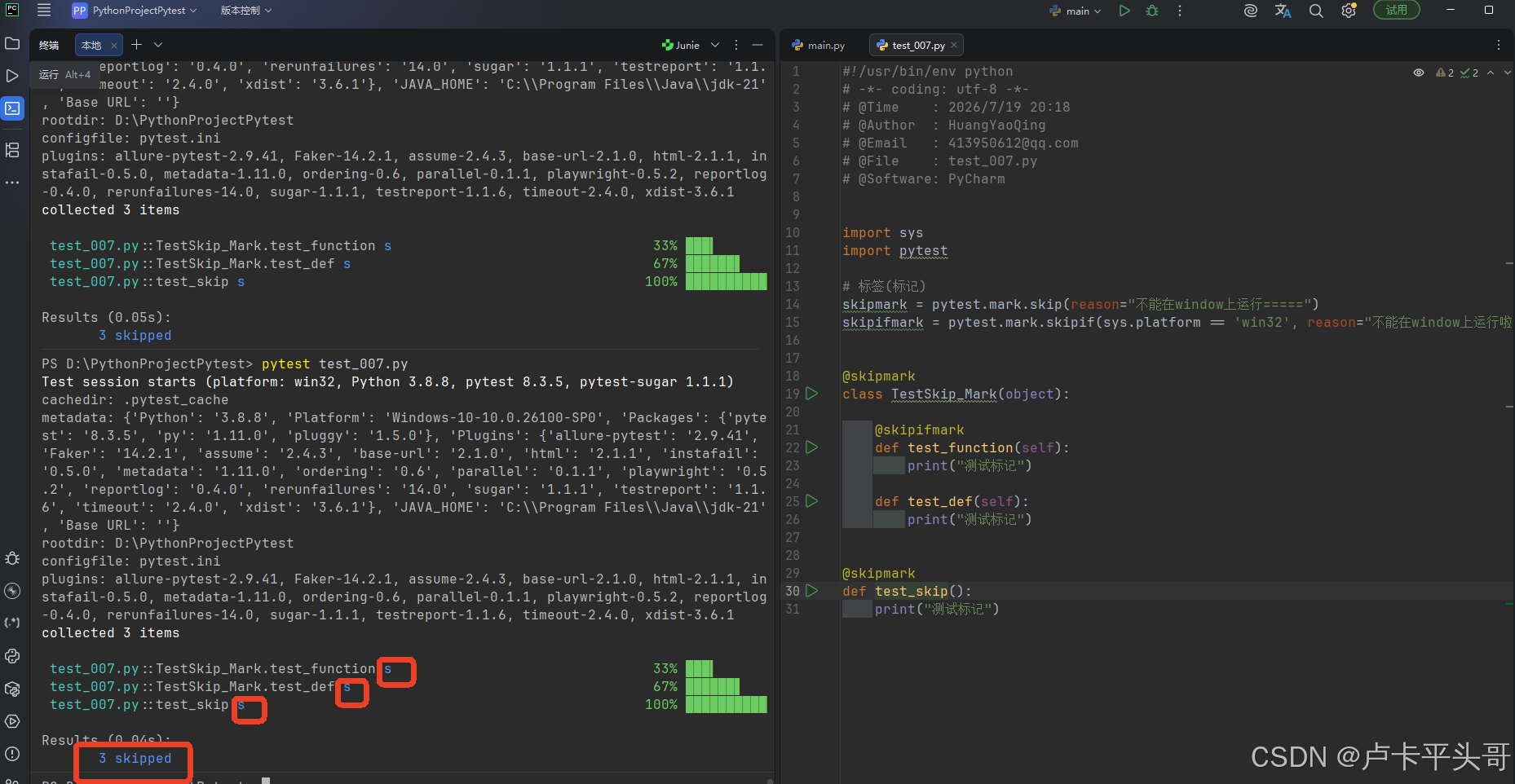Go to next highlighted problem arrow
Image resolution: width=1515 pixels, height=784 pixels.
tap(1508, 73)
